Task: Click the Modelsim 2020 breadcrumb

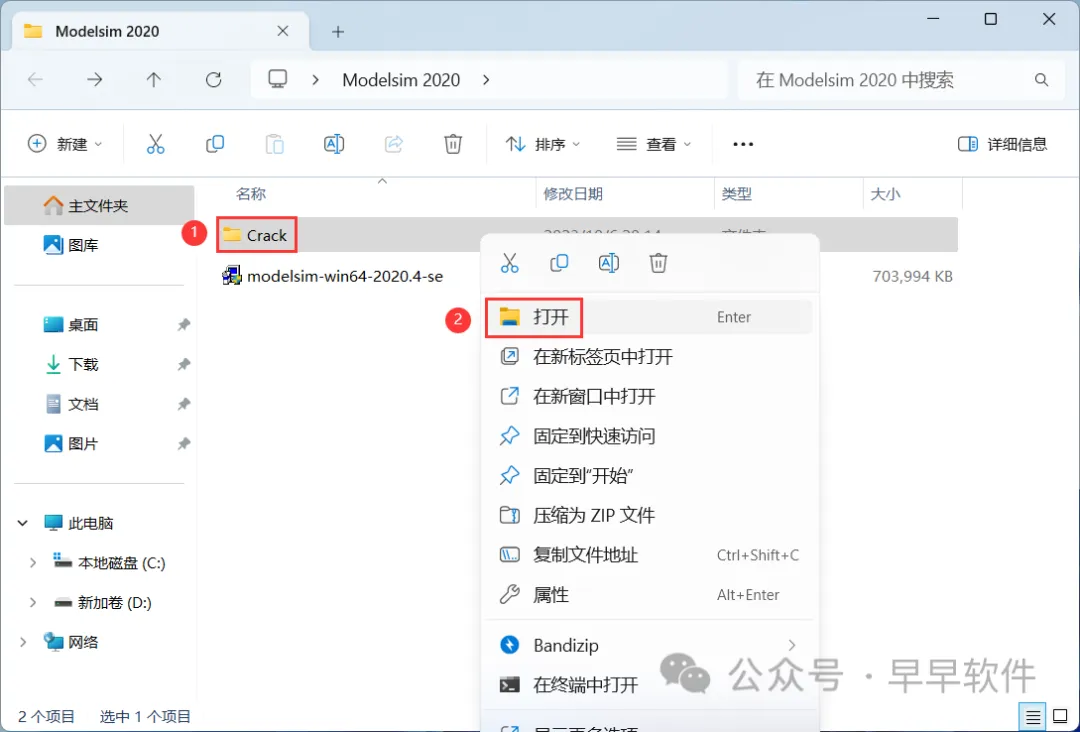Action: 401,80
